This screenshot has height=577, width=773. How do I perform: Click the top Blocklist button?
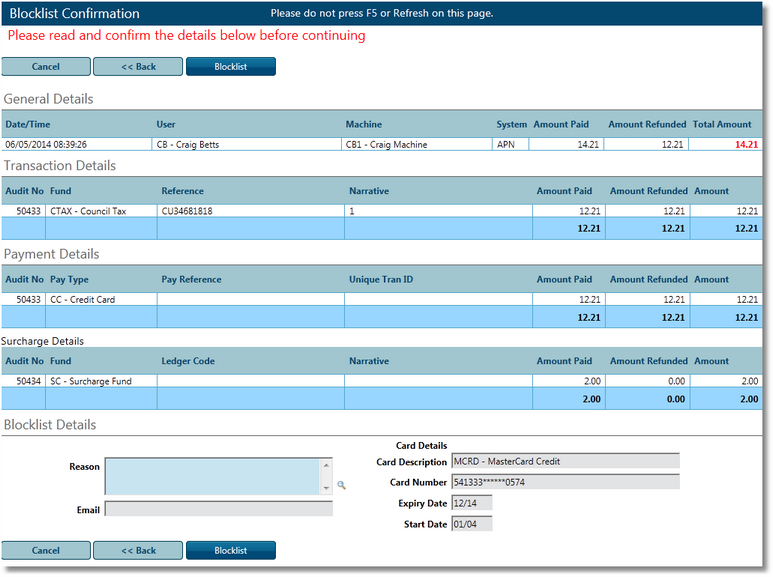pyautogui.click(x=230, y=67)
